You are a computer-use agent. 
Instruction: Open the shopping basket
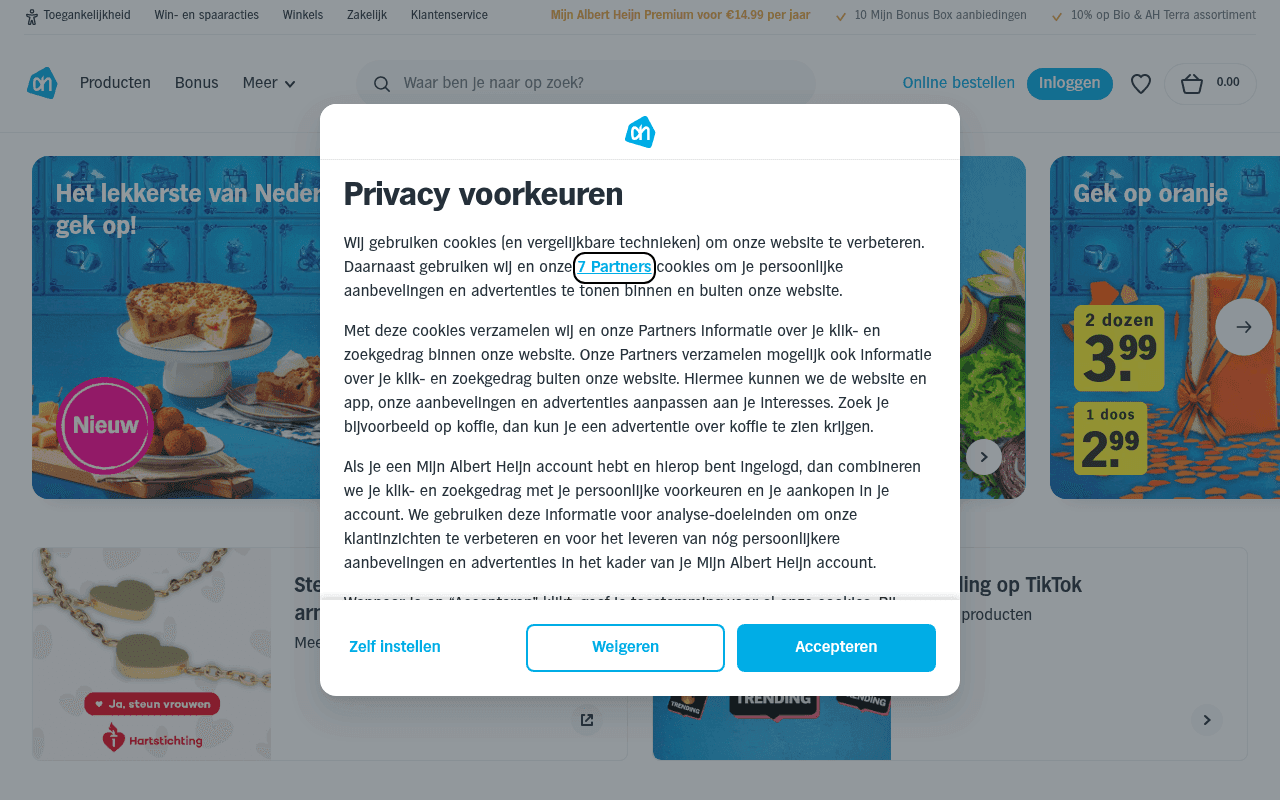[1208, 83]
